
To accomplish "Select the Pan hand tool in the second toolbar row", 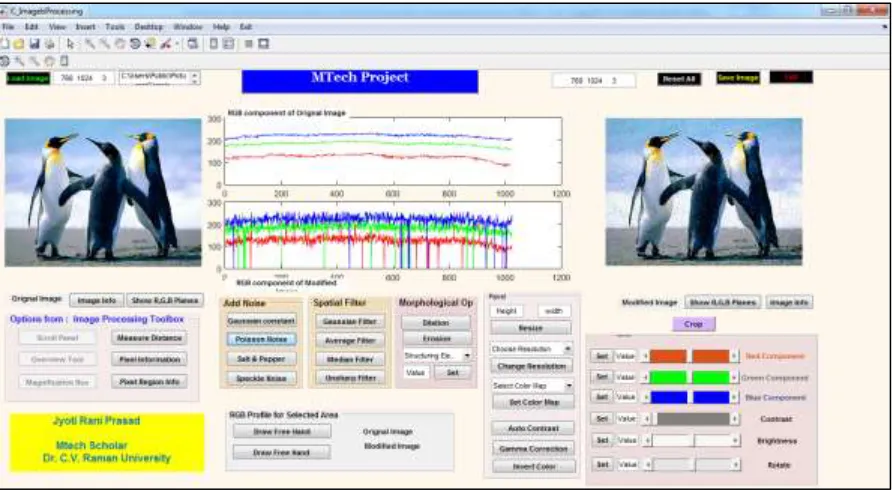I will 49,61.
